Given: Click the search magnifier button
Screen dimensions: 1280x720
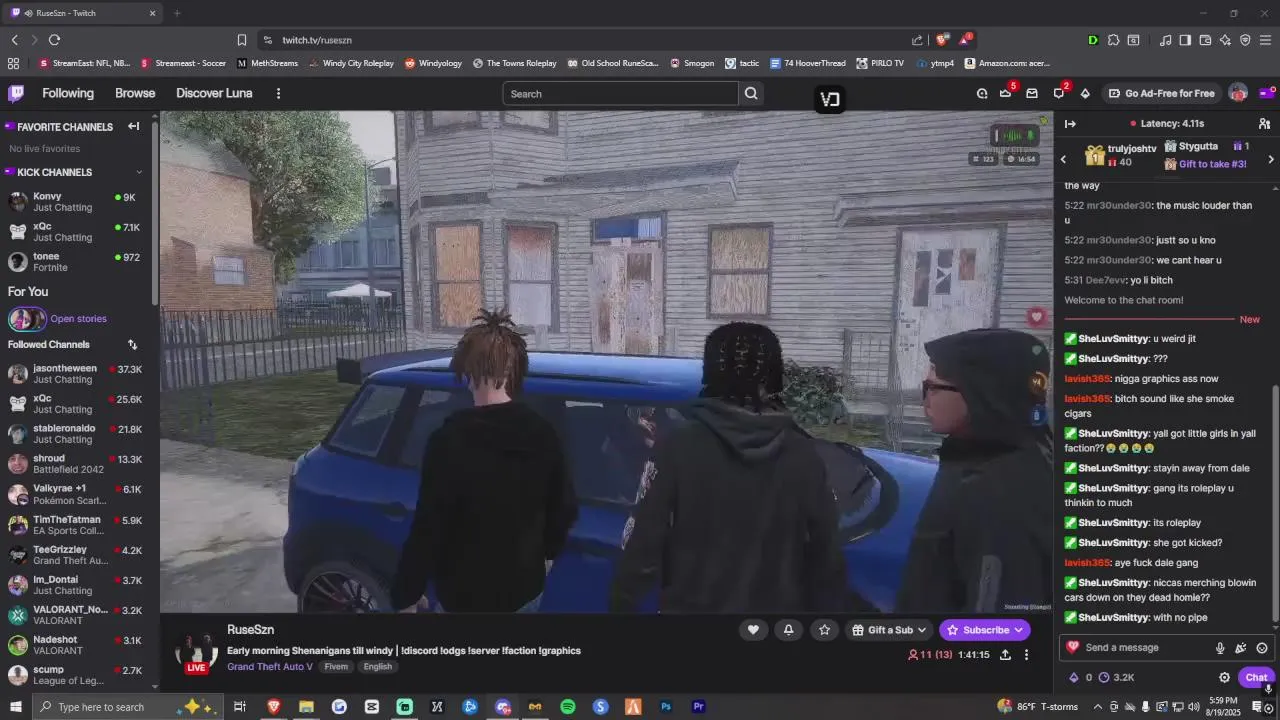Looking at the screenshot, I should (751, 93).
